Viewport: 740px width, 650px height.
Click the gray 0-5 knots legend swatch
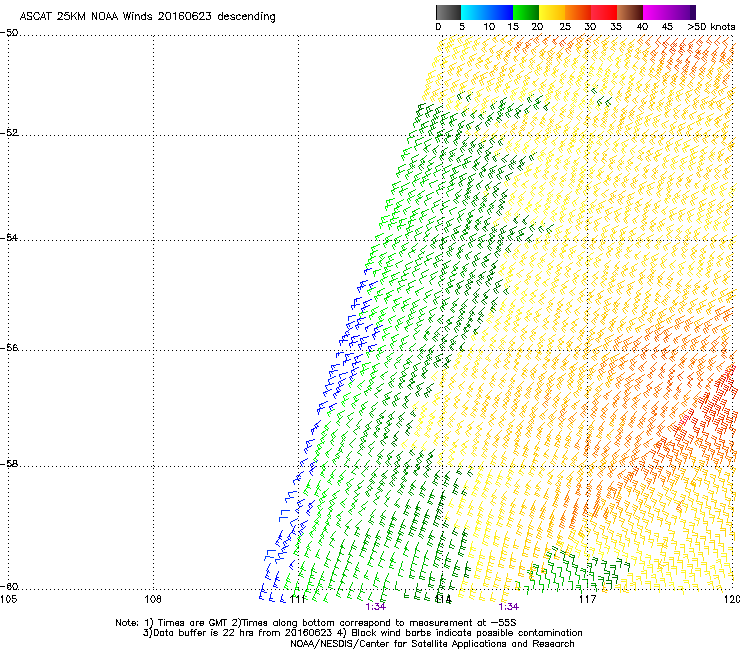pos(448,12)
